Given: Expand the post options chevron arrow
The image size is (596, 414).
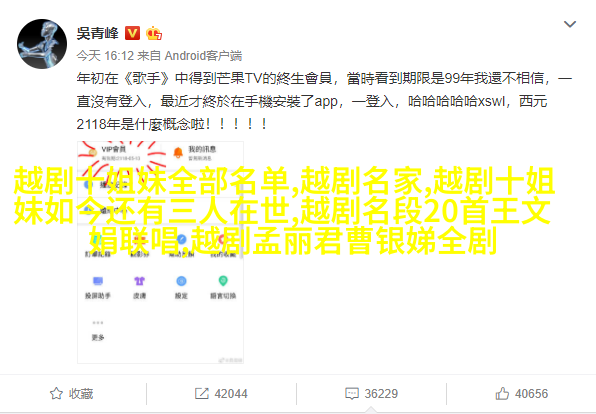Looking at the screenshot, I should point(569,24).
